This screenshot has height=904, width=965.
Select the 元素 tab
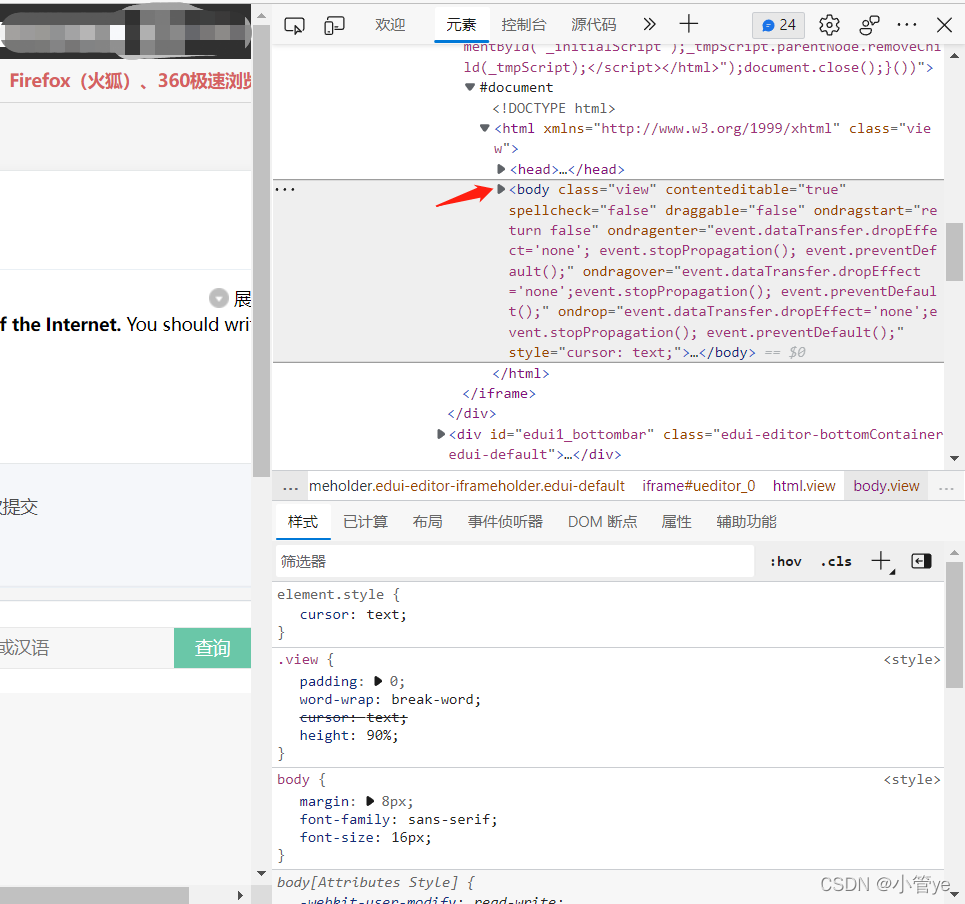coord(461,25)
